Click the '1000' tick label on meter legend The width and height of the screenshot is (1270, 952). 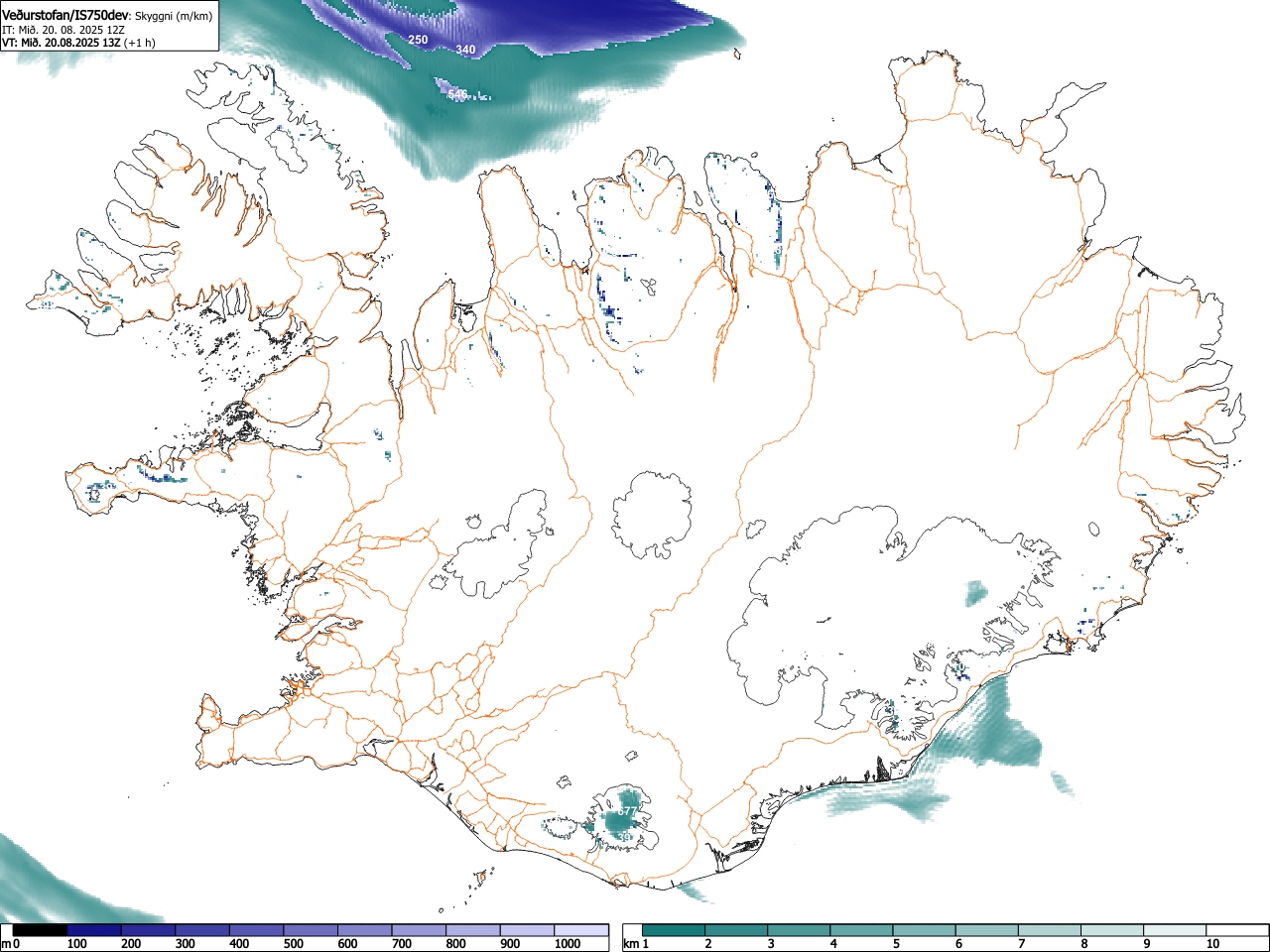568,944
